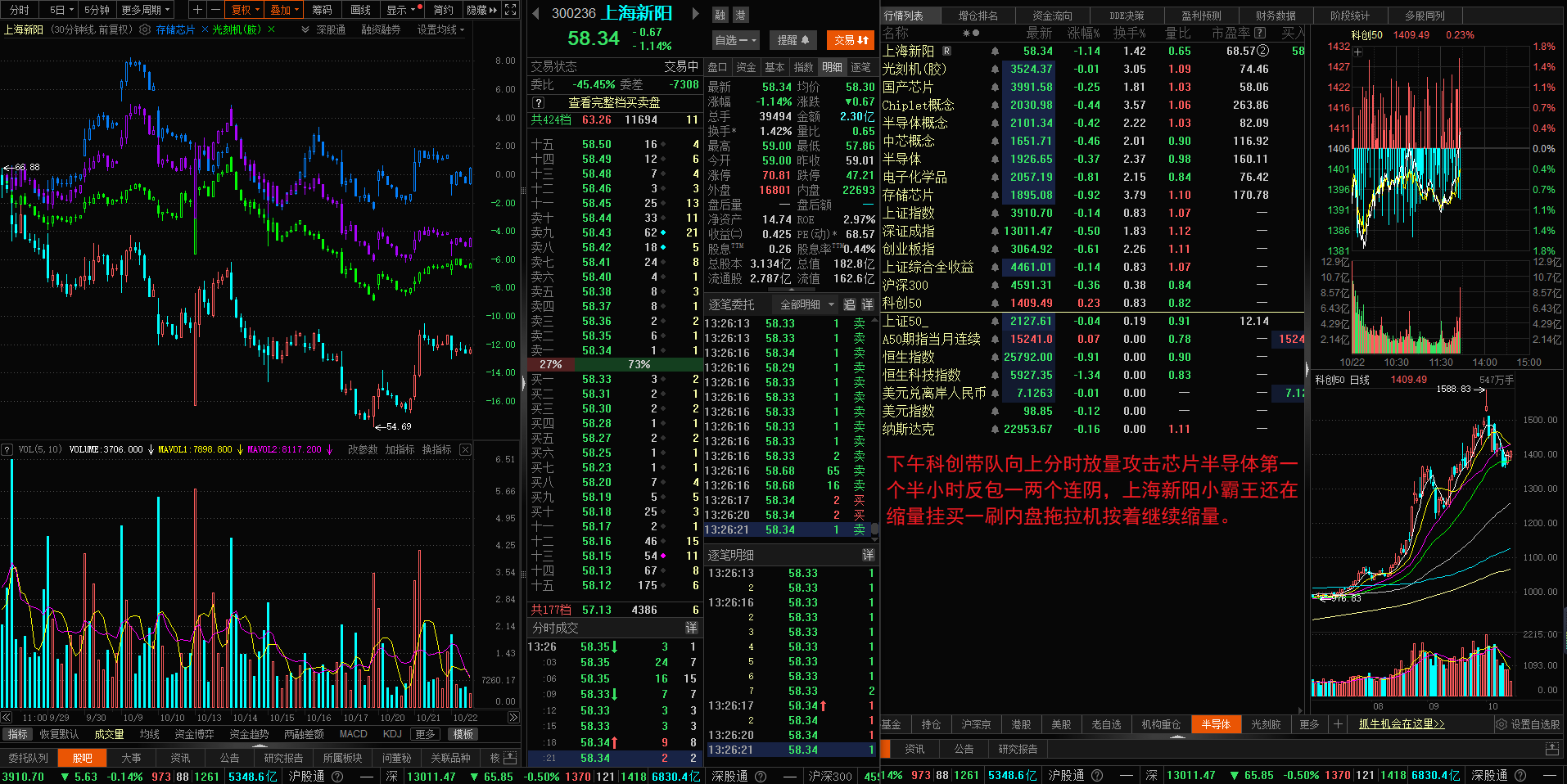Open the 设置均线 dropdown
This screenshot has height=784, width=1567.
440,29
